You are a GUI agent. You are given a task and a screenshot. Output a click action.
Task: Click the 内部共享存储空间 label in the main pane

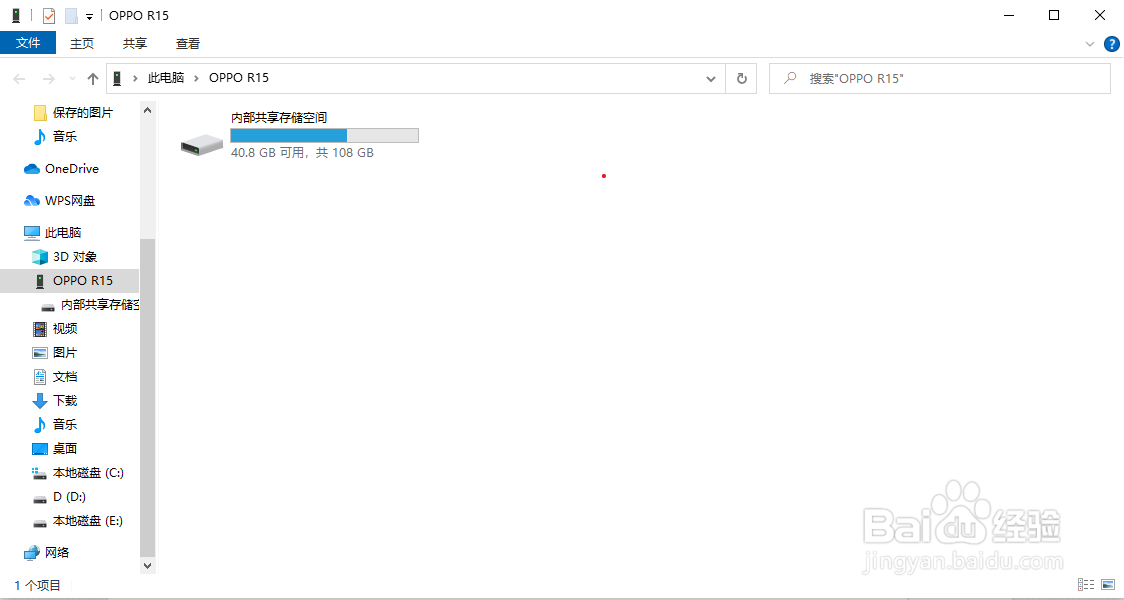(x=279, y=118)
